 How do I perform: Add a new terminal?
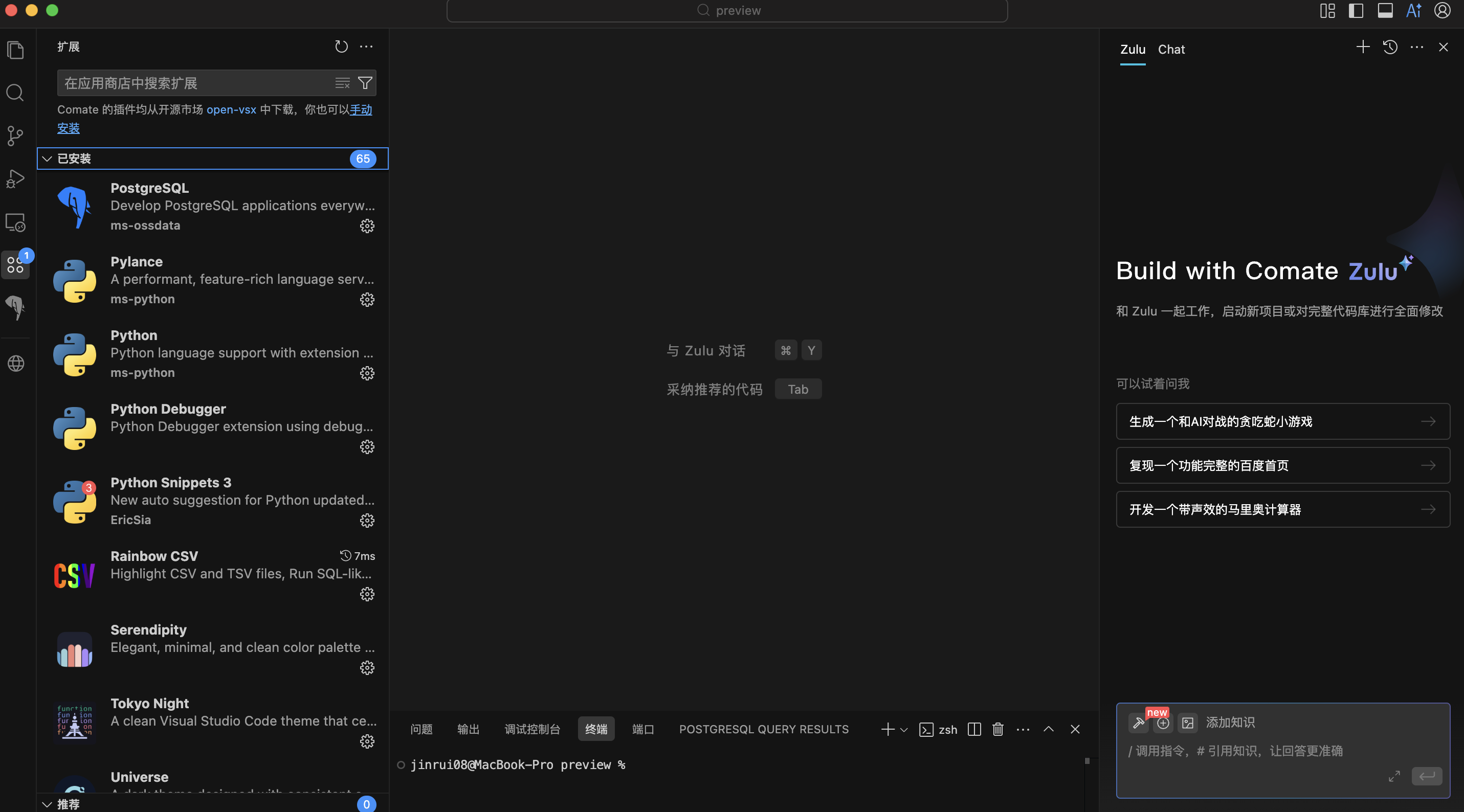(888, 729)
